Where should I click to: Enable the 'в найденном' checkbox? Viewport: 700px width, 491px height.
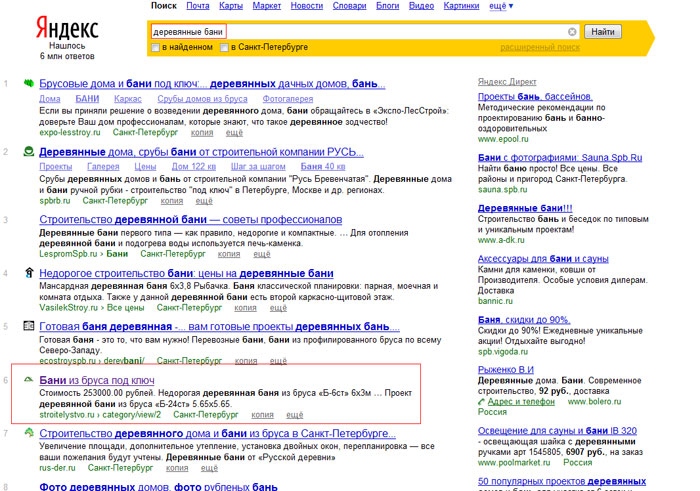pyautogui.click(x=155, y=47)
